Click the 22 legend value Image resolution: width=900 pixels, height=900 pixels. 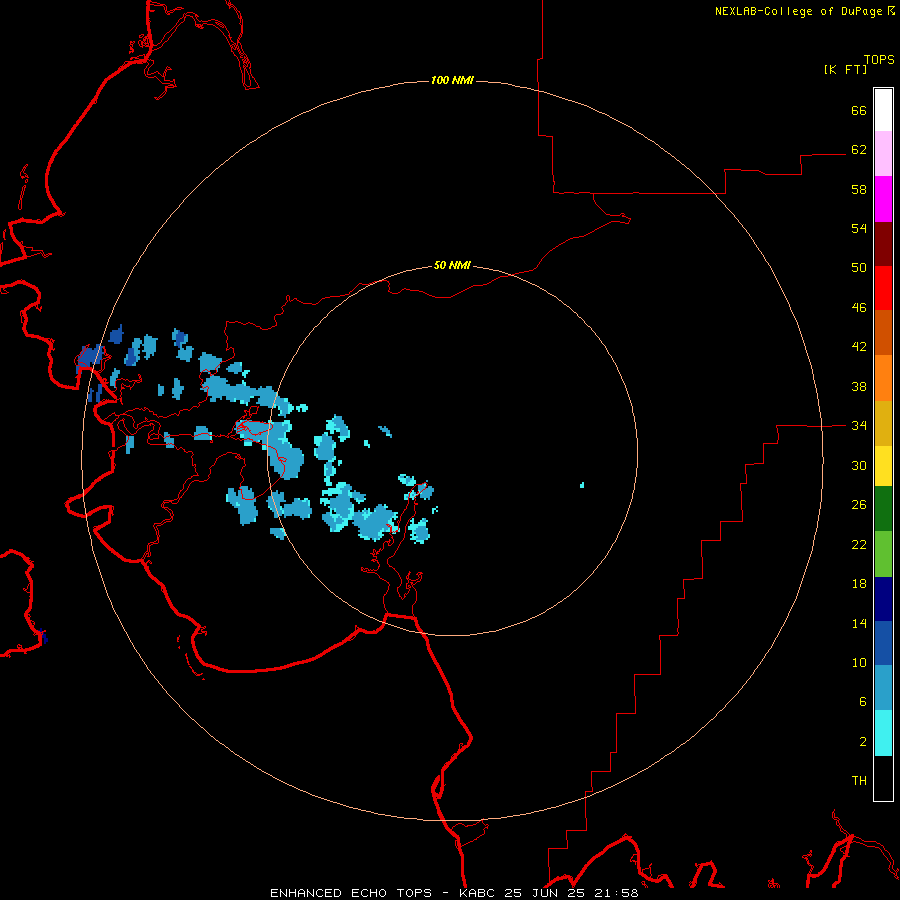click(859, 544)
